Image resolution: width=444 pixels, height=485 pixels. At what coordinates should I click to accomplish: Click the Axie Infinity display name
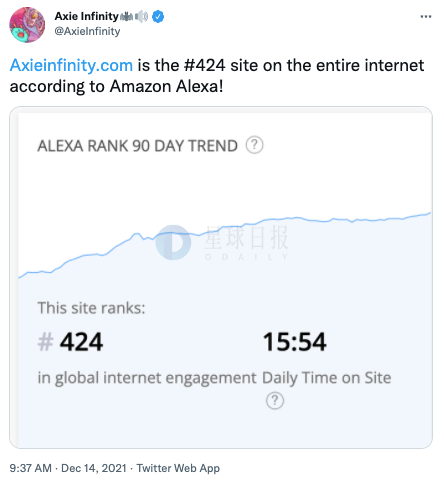(86, 16)
